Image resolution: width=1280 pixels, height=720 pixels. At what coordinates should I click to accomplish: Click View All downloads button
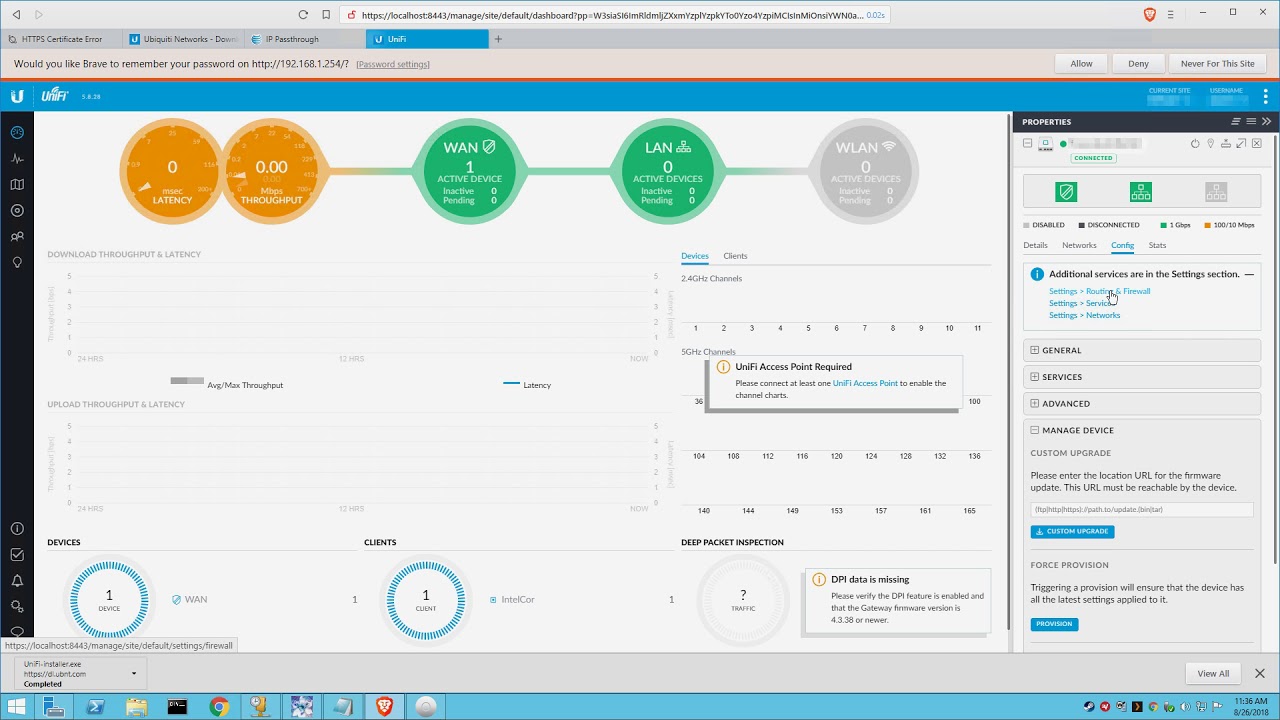coord(1213,673)
